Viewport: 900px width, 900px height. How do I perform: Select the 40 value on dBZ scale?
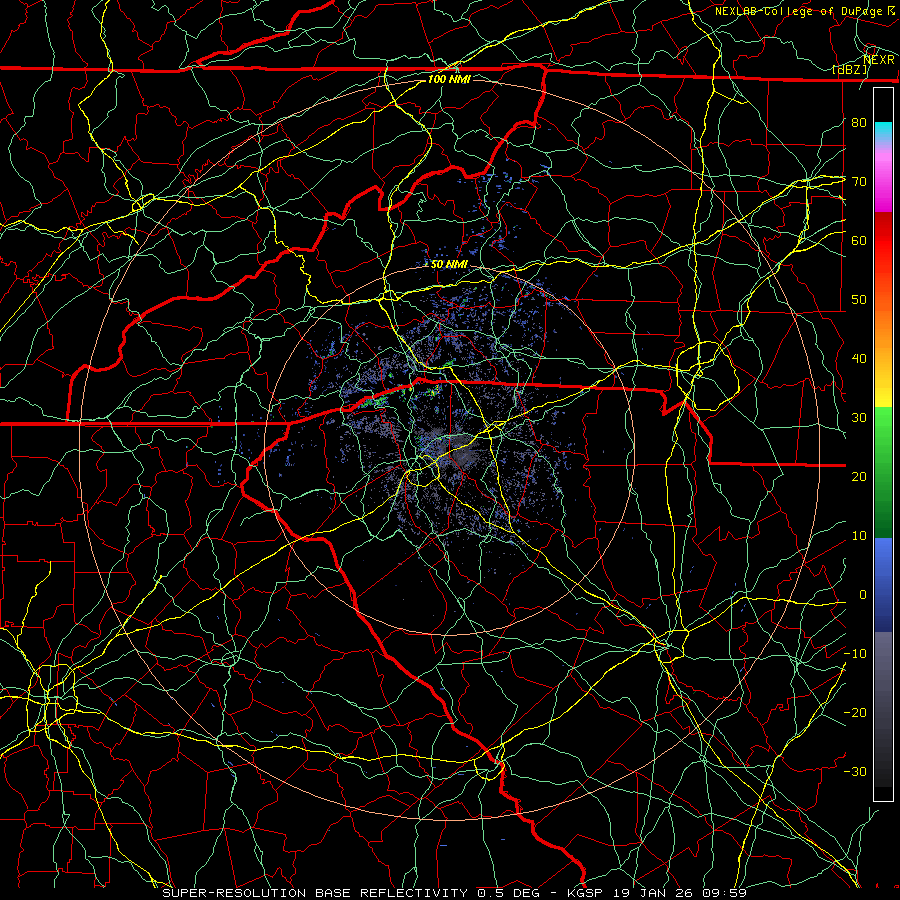click(x=859, y=359)
